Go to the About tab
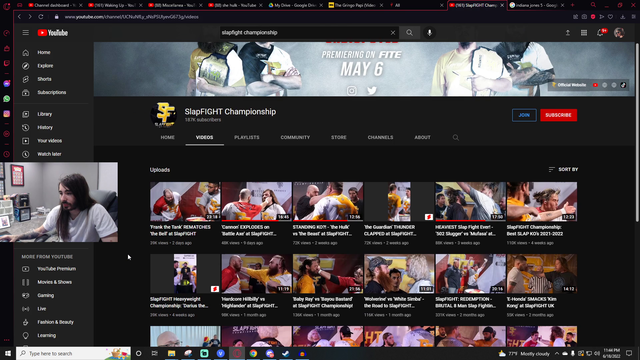640x360 pixels. [x=422, y=138]
